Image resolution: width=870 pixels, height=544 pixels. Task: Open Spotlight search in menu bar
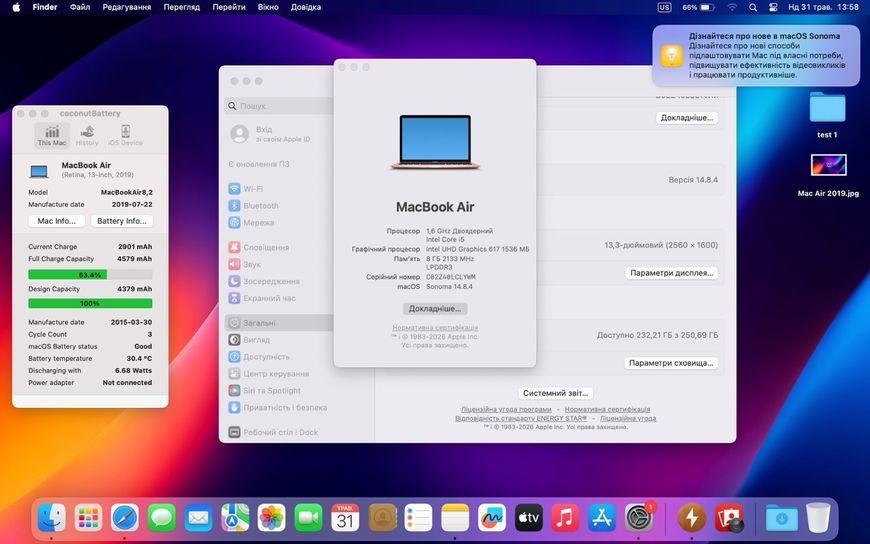(753, 7)
